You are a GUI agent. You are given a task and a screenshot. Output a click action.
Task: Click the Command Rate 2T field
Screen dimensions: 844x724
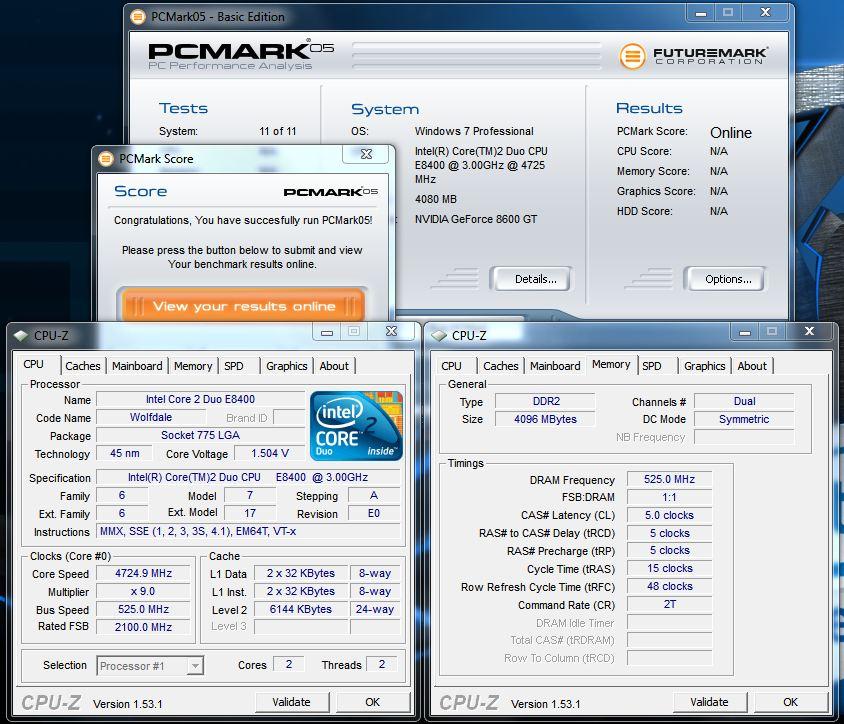670,604
